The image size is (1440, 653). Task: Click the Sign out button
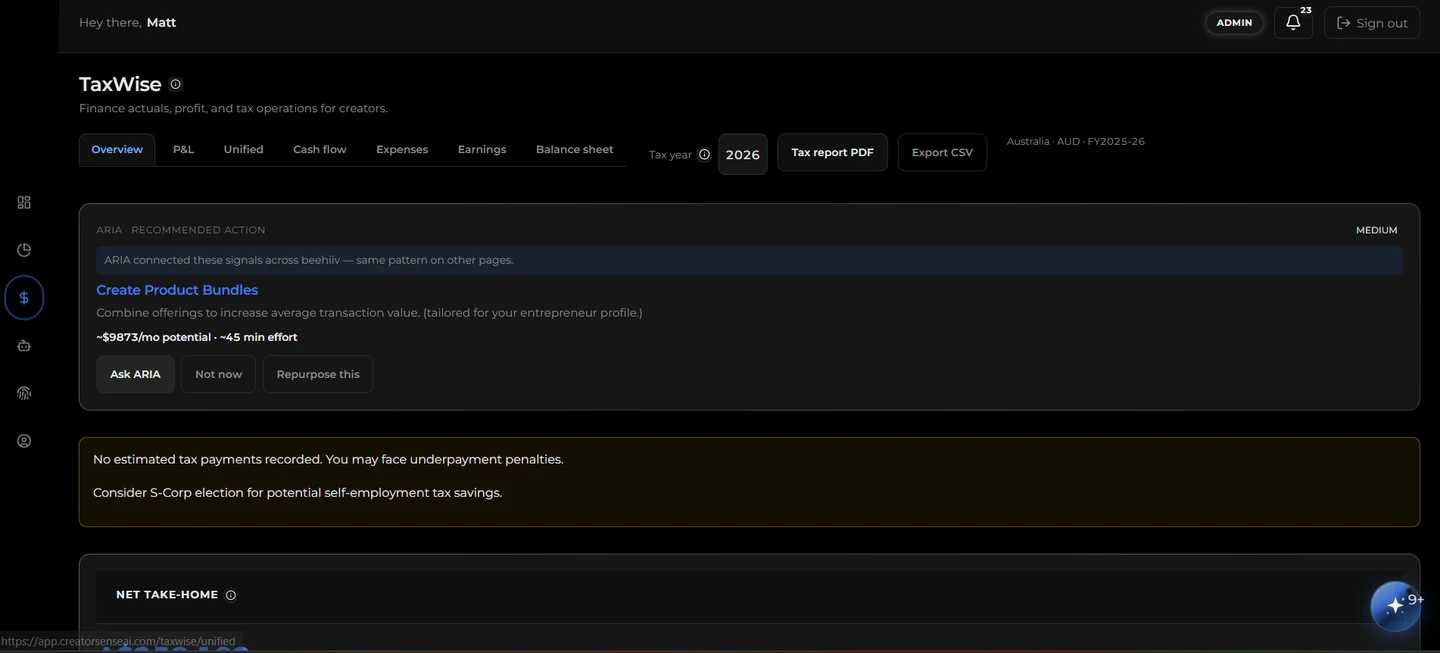pyautogui.click(x=1372, y=23)
